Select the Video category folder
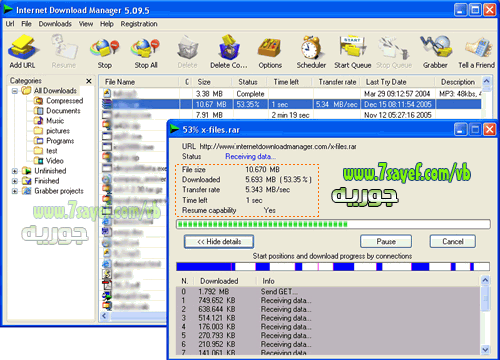This screenshot has width=500, height=360. click(49, 161)
